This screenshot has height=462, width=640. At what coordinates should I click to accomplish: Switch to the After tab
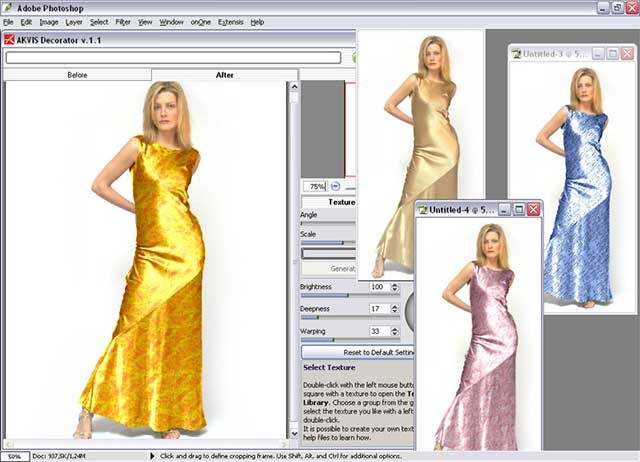[x=225, y=75]
